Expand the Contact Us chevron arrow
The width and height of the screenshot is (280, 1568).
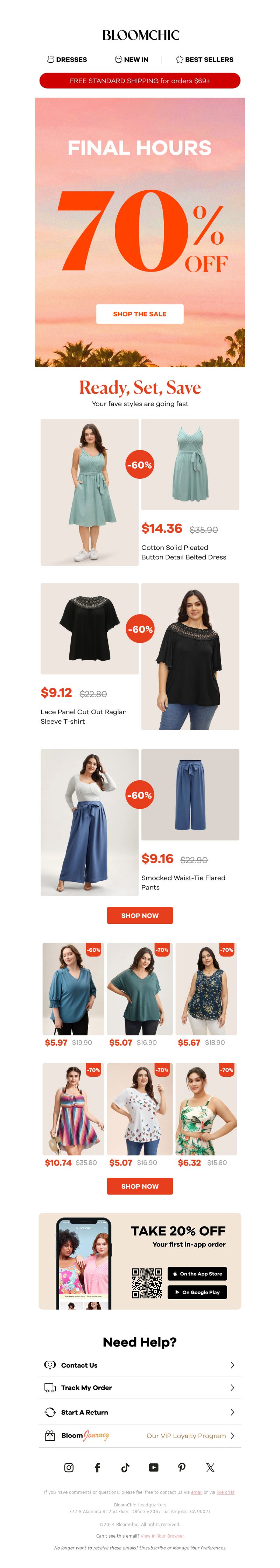[x=232, y=1365]
